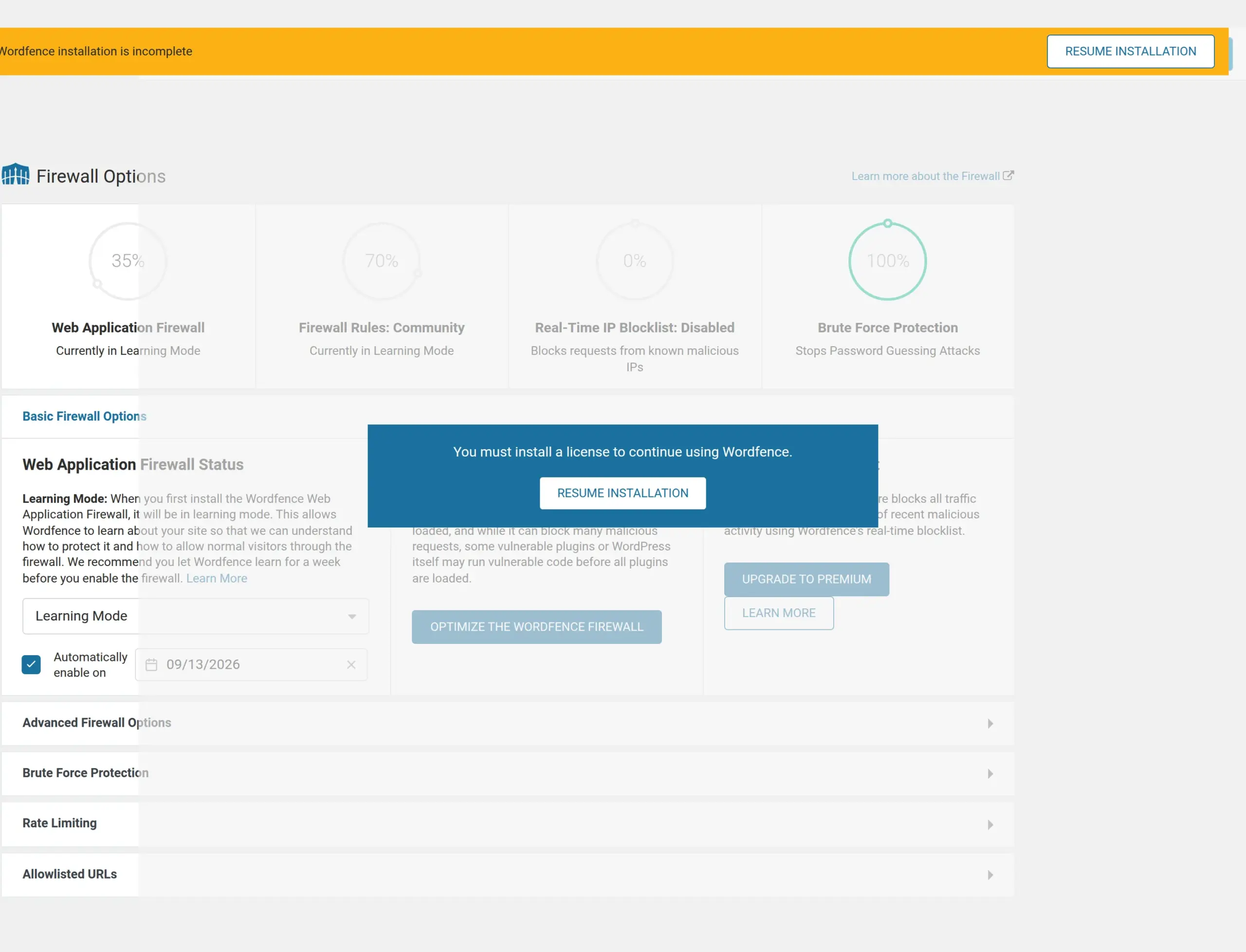The image size is (1246, 952).
Task: Click Optimize the Wordfence Firewall button
Action: click(536, 627)
